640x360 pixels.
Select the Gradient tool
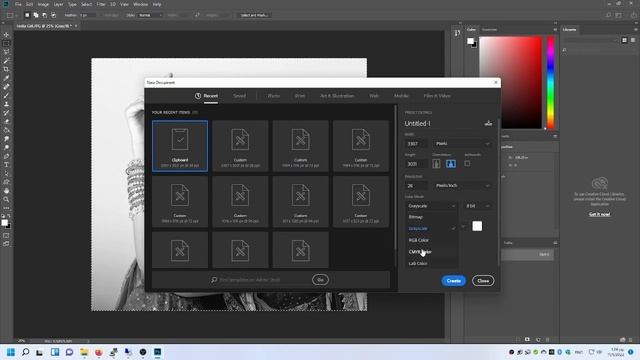[6, 130]
